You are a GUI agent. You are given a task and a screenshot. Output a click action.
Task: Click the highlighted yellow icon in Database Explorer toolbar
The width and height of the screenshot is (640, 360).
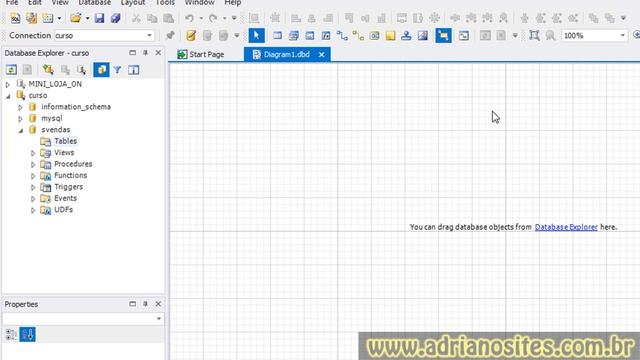click(x=101, y=70)
